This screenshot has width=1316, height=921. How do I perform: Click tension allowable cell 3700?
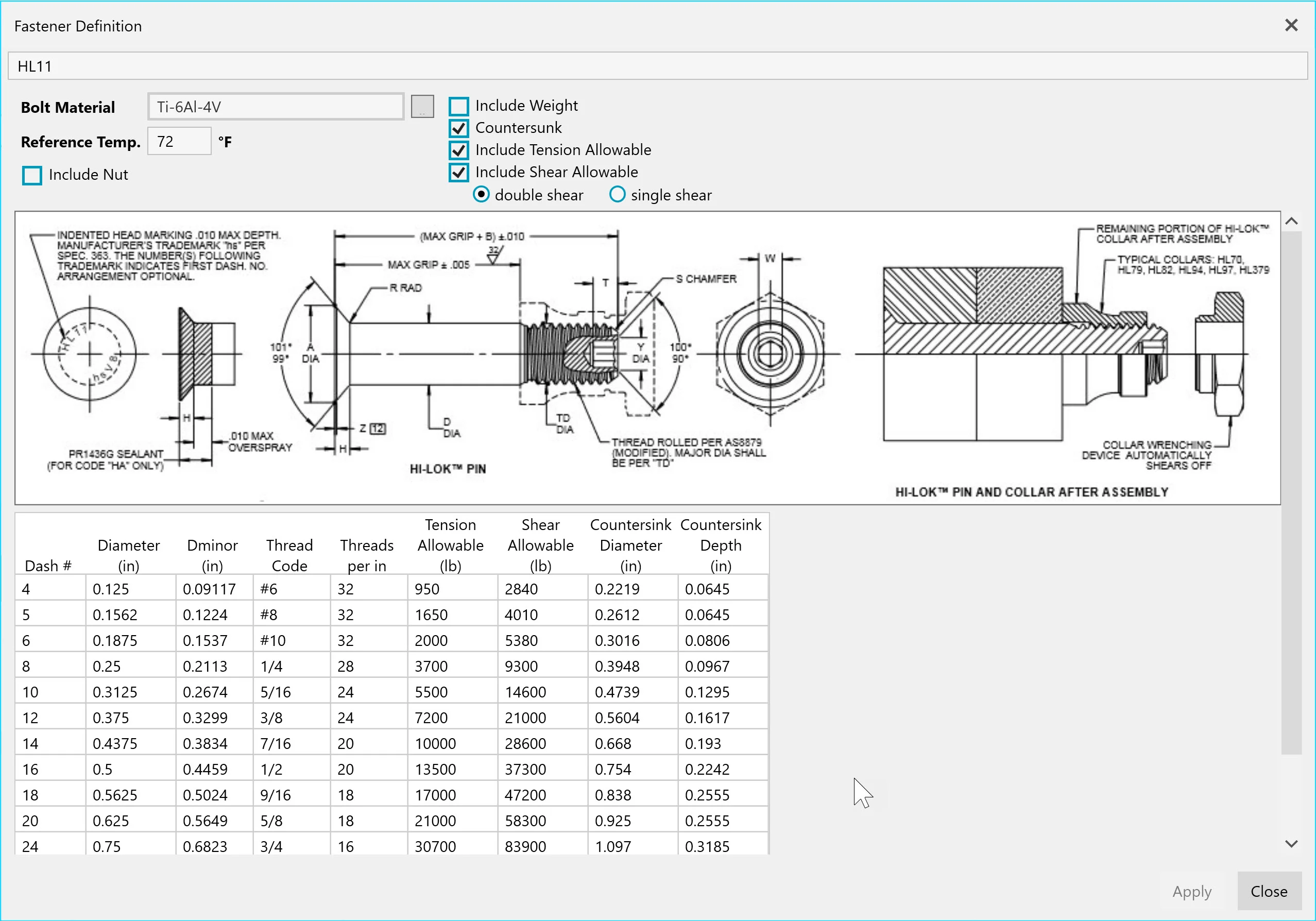pos(453,666)
